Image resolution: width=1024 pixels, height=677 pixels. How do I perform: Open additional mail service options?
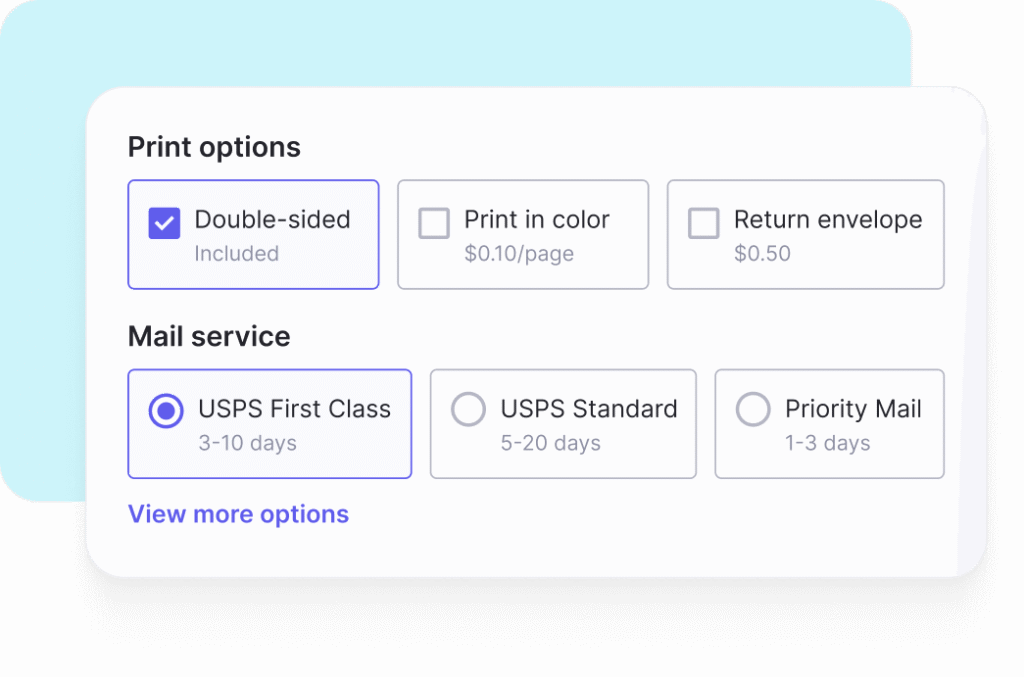click(238, 514)
